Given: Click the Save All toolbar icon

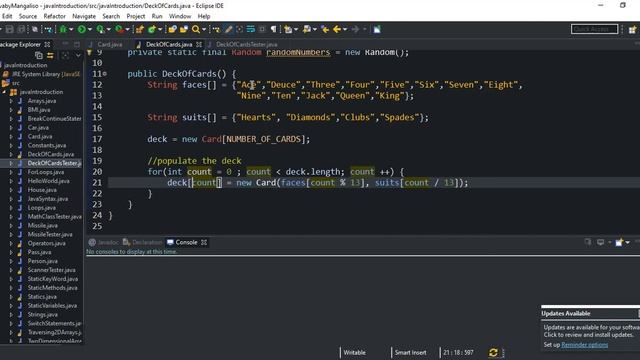Looking at the screenshot, I should [21, 29].
